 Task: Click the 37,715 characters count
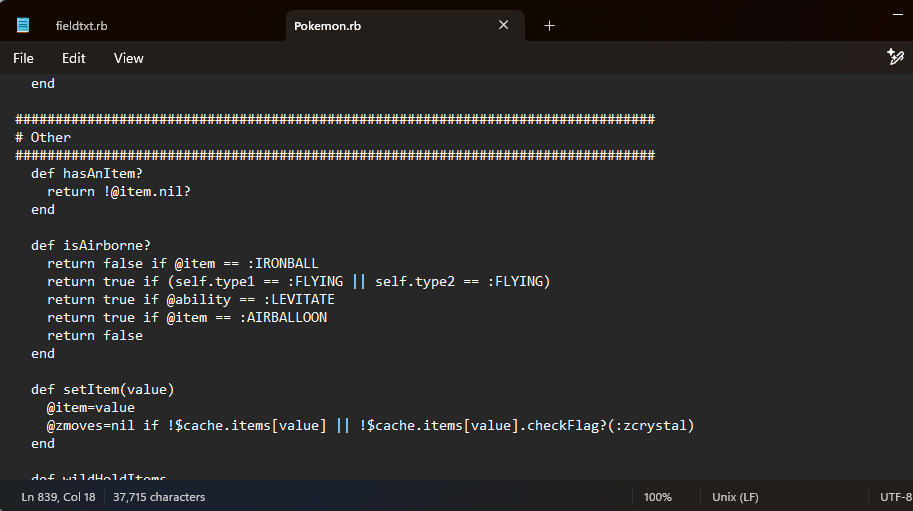(159, 497)
